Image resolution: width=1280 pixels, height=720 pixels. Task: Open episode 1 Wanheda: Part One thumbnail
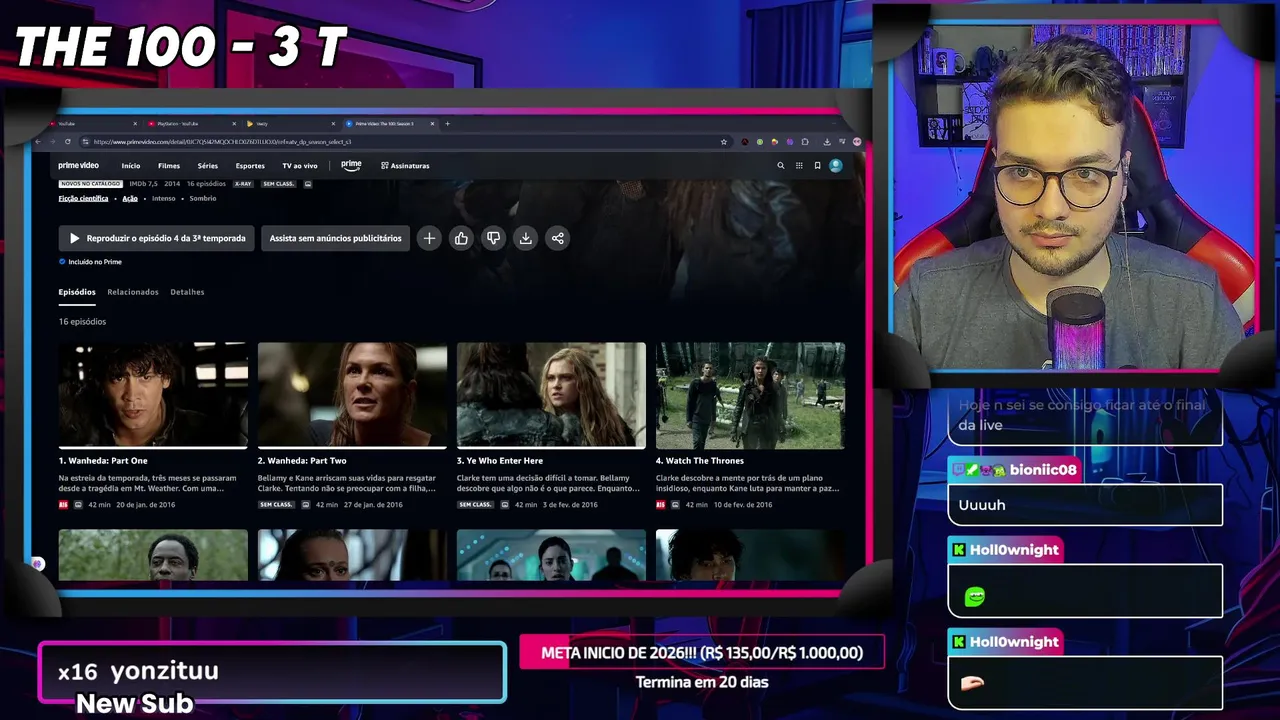[x=153, y=395]
